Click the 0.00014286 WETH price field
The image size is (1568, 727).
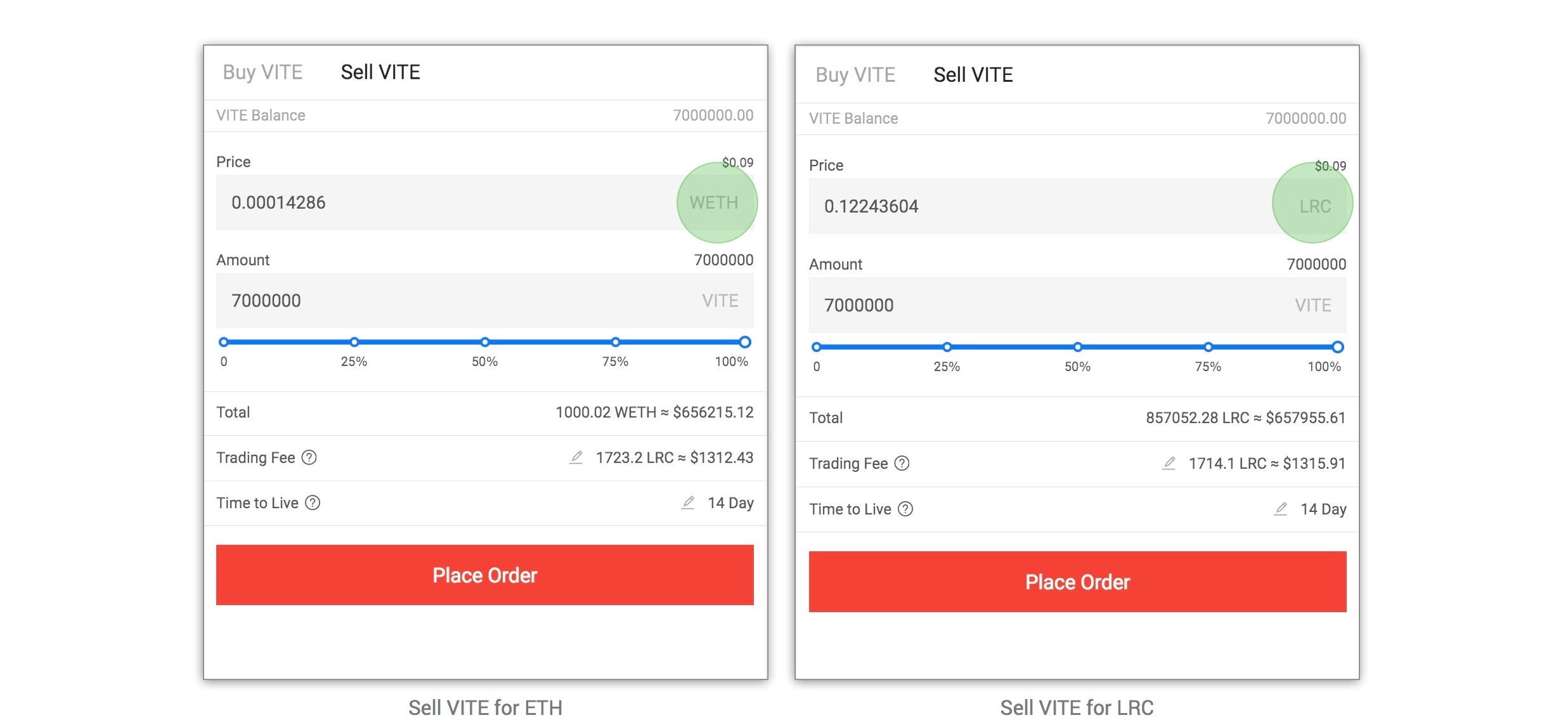coord(444,202)
